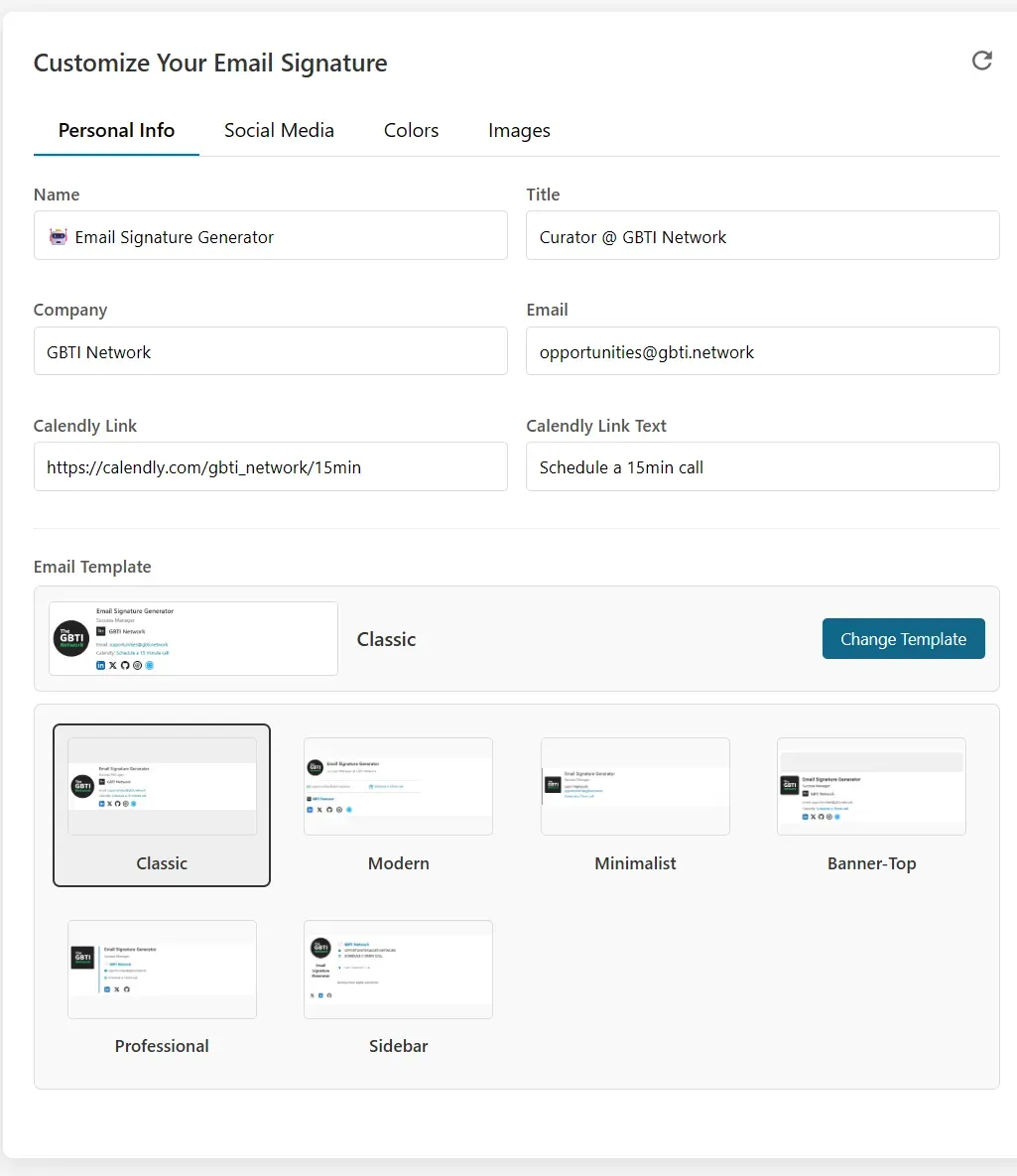The image size is (1017, 1176).
Task: Click the reset refresh icon
Action: (981, 61)
